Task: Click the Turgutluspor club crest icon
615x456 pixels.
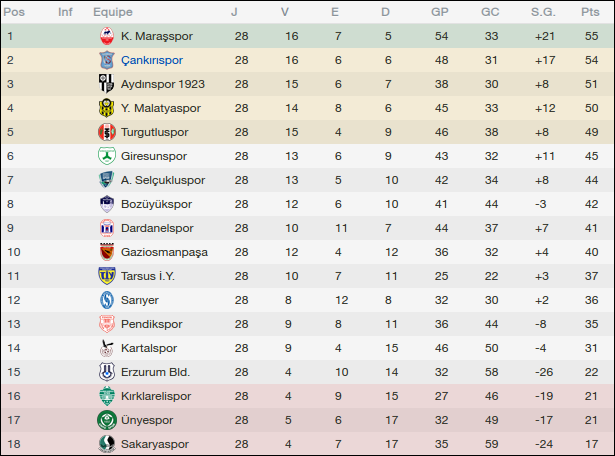Action: [x=107, y=132]
